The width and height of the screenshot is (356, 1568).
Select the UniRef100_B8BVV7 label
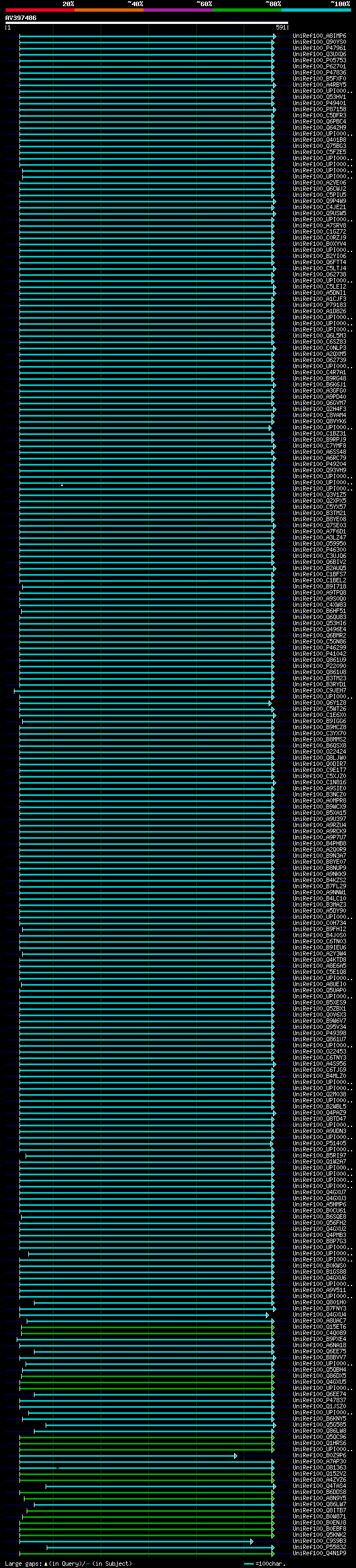click(319, 1358)
